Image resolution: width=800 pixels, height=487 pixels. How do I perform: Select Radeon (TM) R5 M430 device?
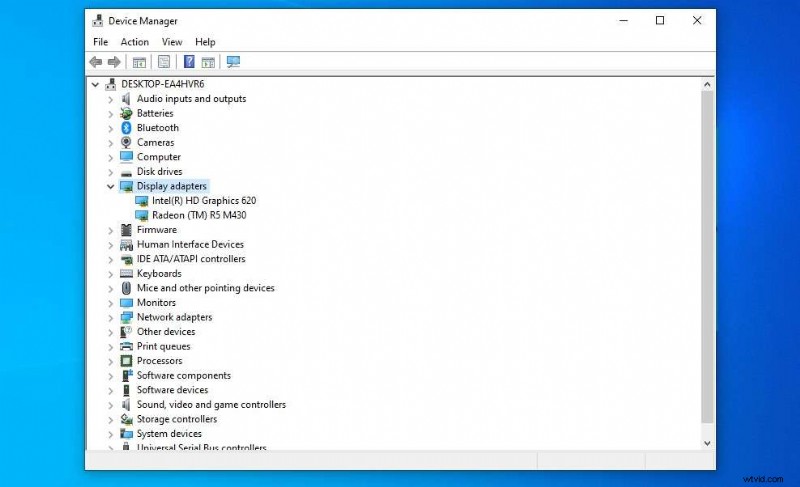pyautogui.click(x=200, y=215)
